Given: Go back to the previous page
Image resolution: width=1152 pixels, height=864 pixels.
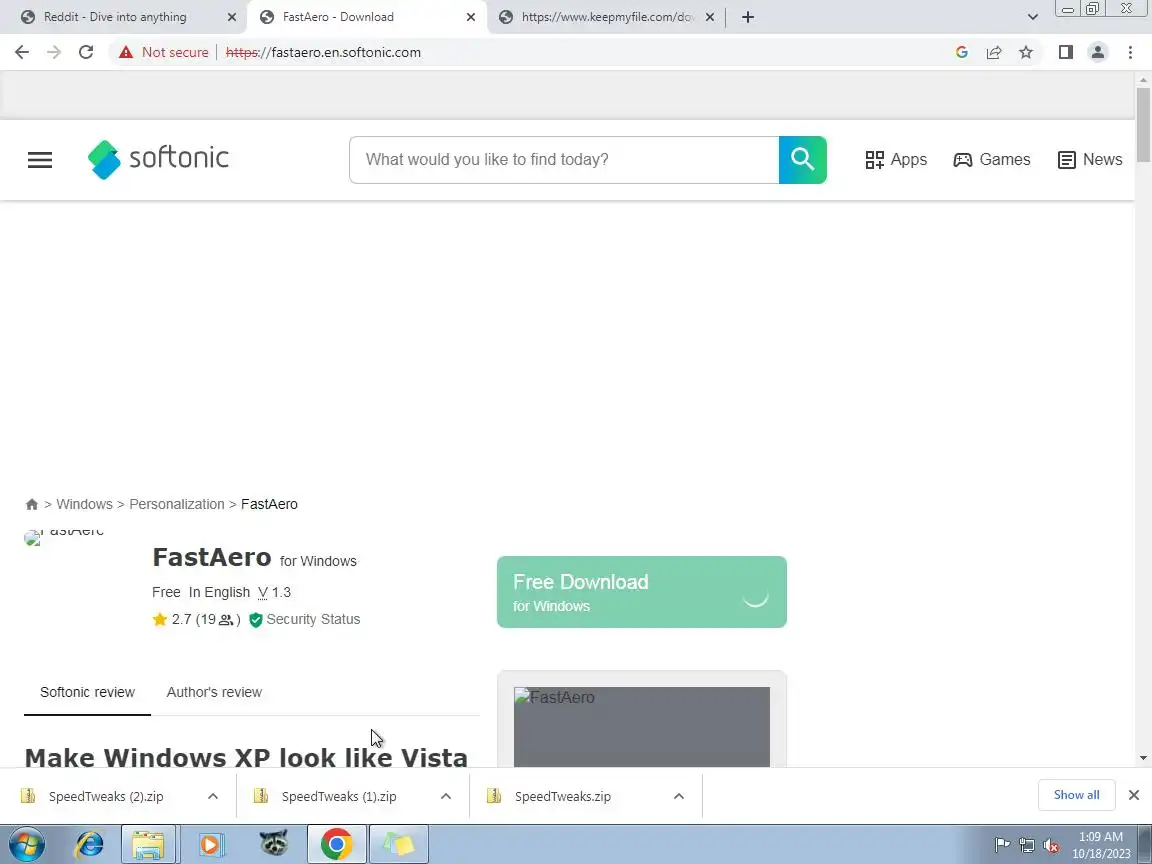Looking at the screenshot, I should (22, 52).
